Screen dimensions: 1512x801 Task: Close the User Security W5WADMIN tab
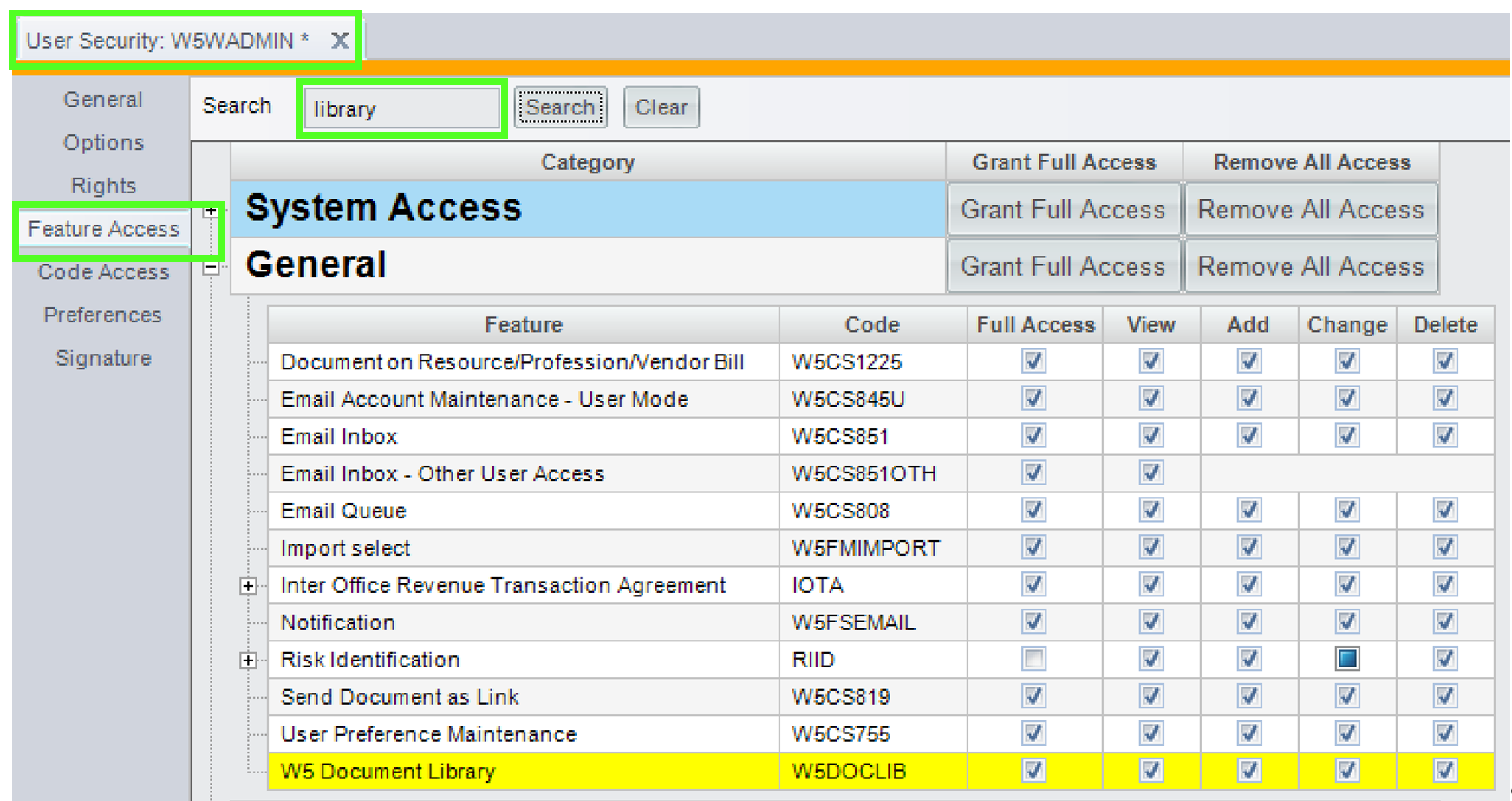(x=340, y=41)
